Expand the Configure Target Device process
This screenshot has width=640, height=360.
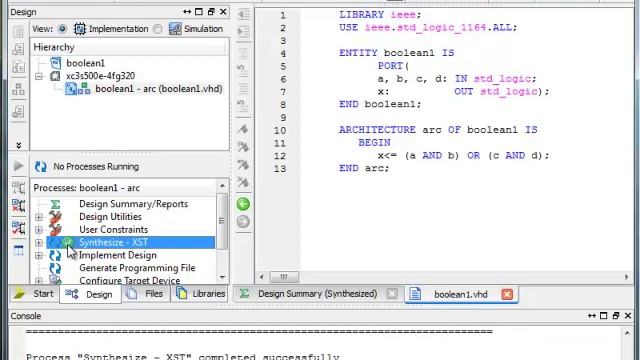pyautogui.click(x=39, y=281)
